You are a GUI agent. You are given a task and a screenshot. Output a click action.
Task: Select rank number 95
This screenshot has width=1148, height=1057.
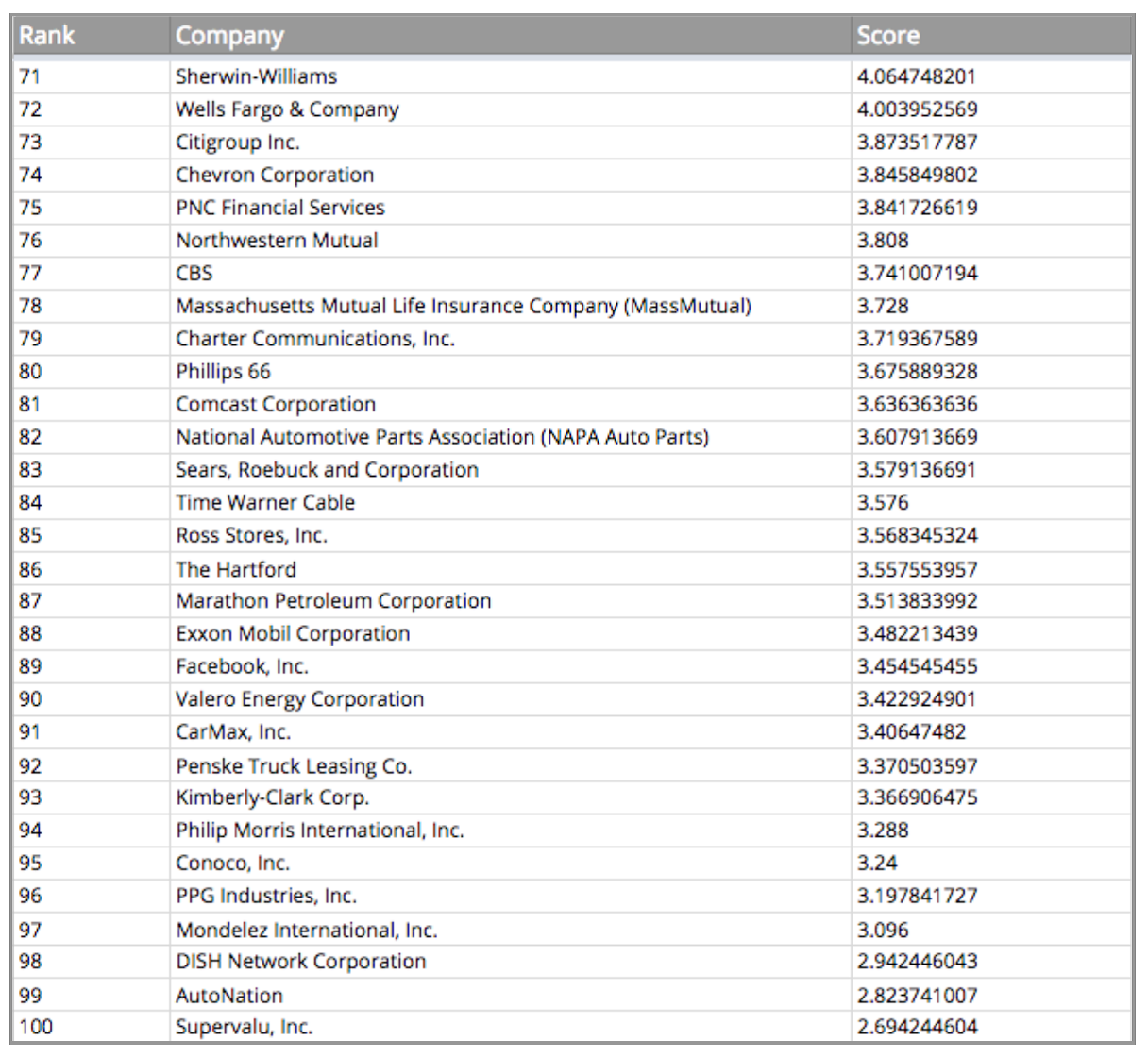click(x=30, y=864)
